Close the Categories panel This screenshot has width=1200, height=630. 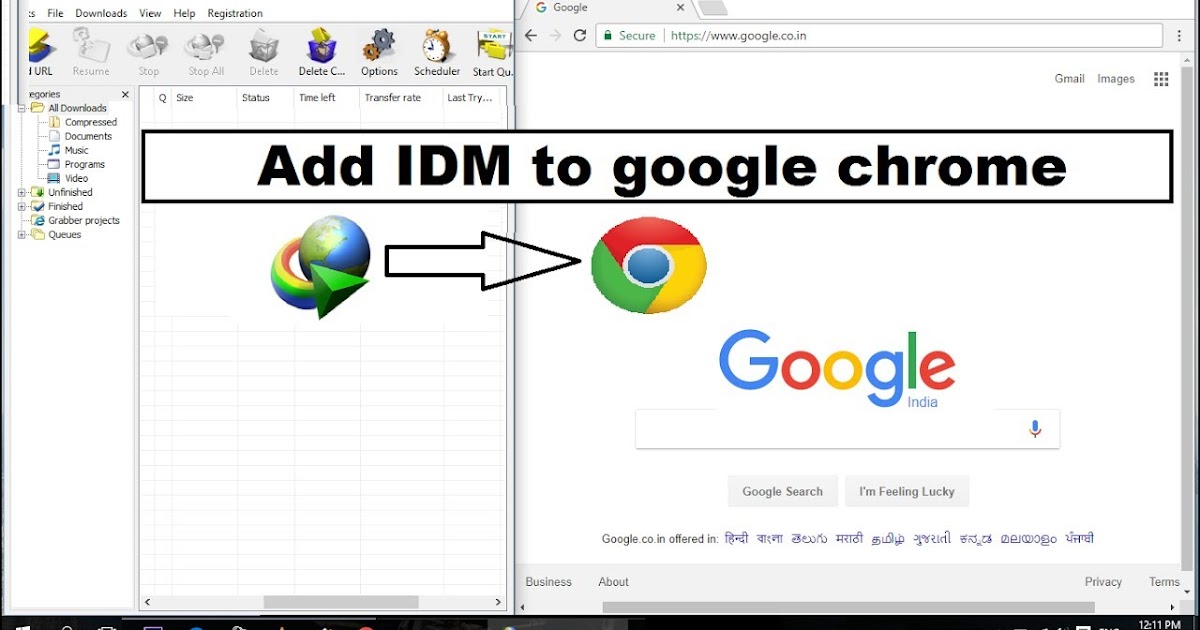coord(125,95)
